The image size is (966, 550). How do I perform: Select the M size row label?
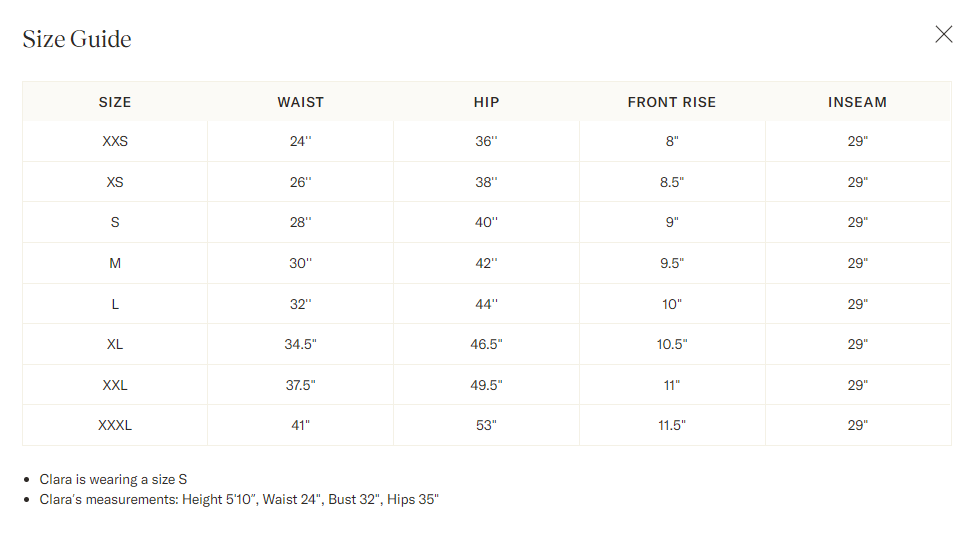[x=115, y=264]
